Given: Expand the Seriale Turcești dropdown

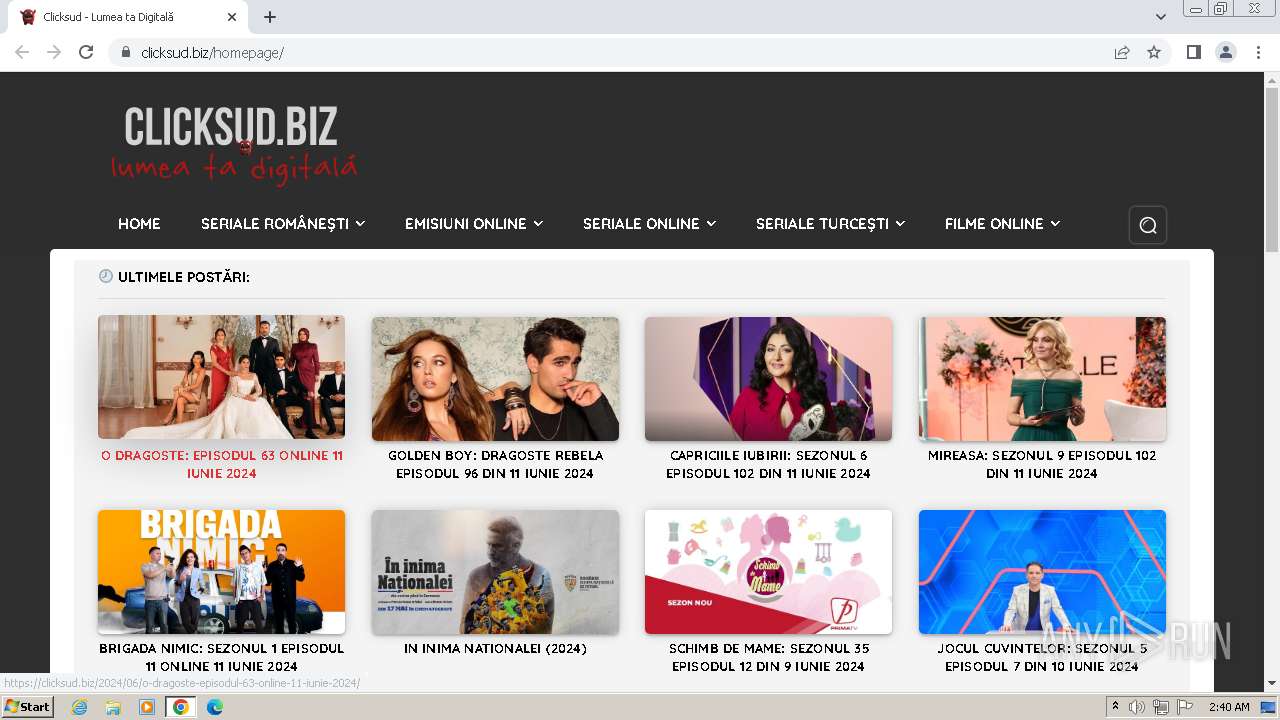Looking at the screenshot, I should 830,224.
